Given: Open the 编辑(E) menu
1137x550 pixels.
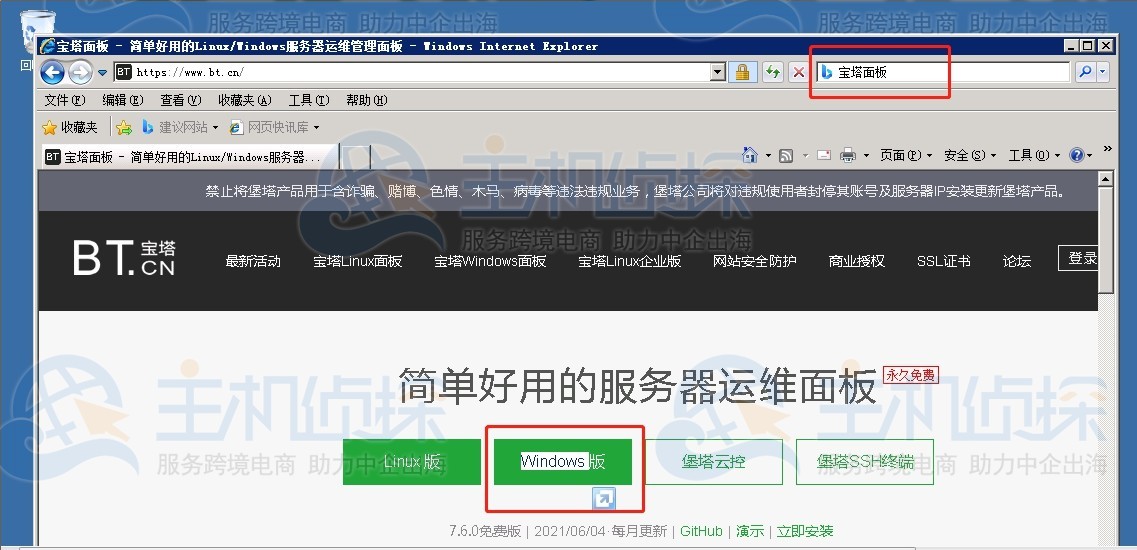Looking at the screenshot, I should (123, 100).
